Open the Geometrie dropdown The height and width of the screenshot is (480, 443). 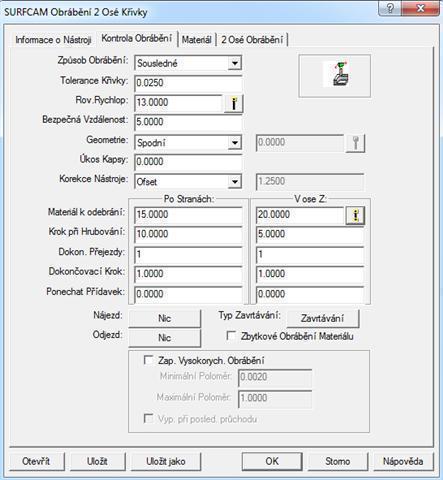(235, 143)
